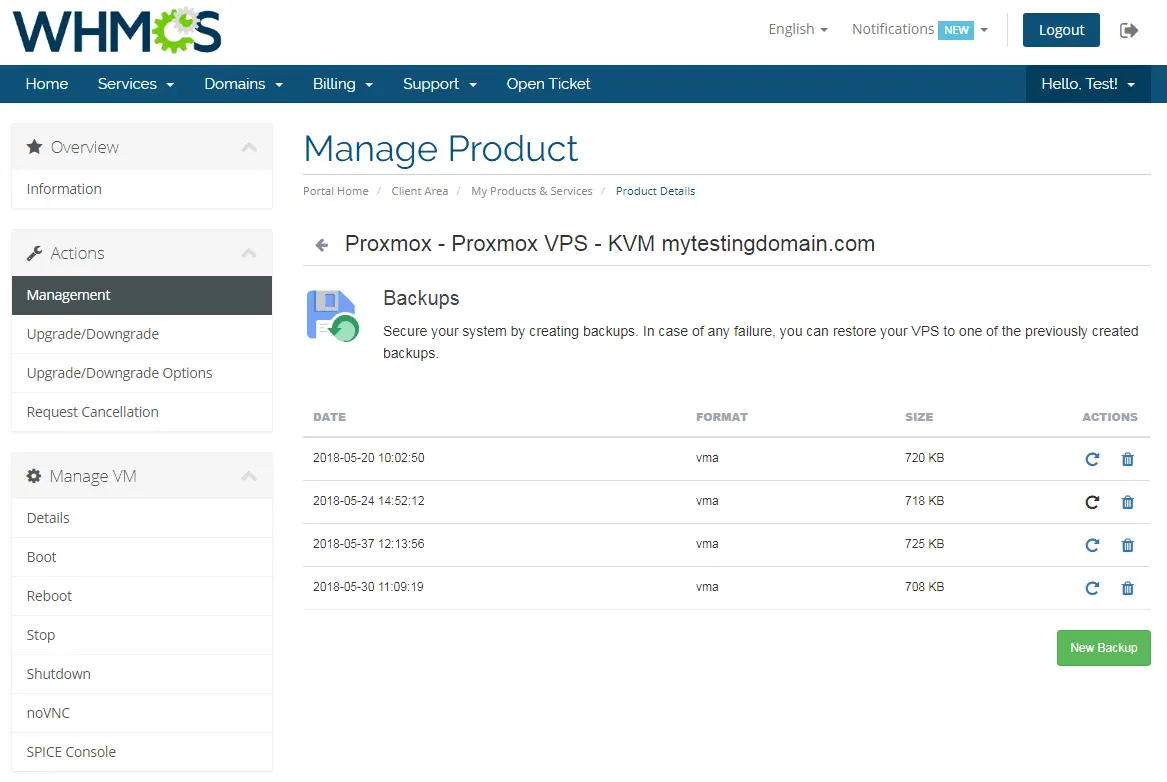This screenshot has width=1167, height=782.
Task: Open Portal Home breadcrumb link
Action: [x=336, y=191]
